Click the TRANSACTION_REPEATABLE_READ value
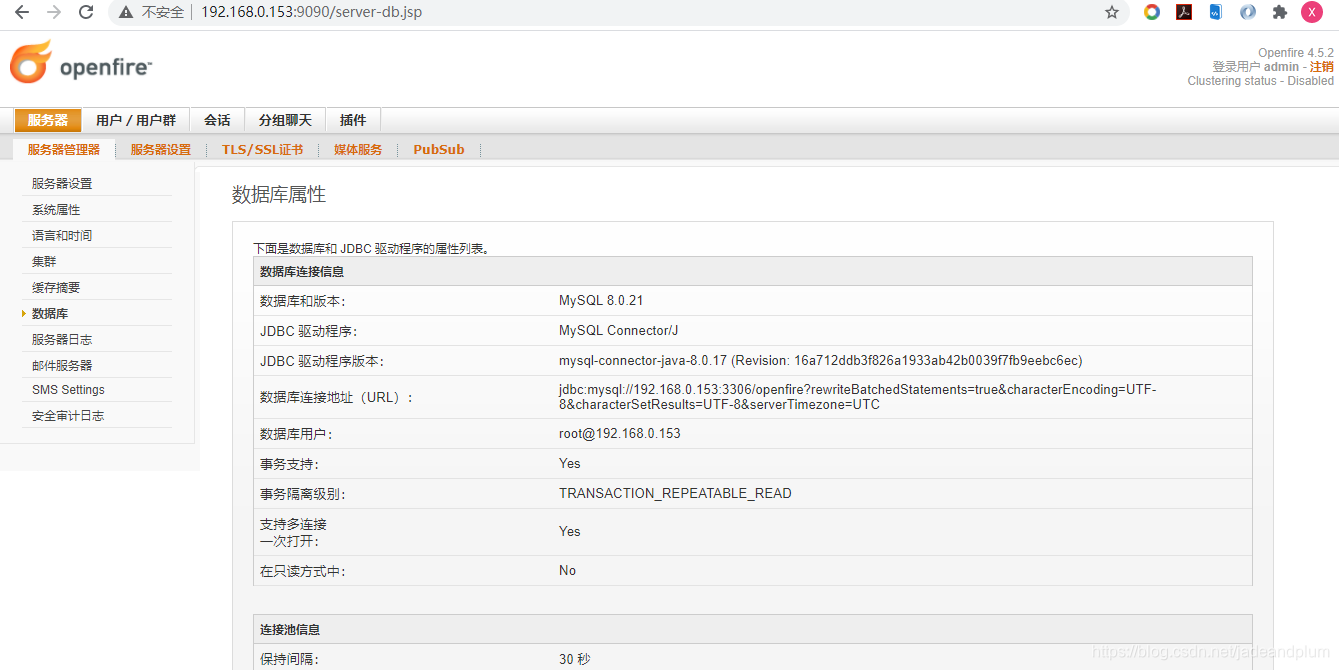Screen dimensions: 1339x670 [675, 494]
